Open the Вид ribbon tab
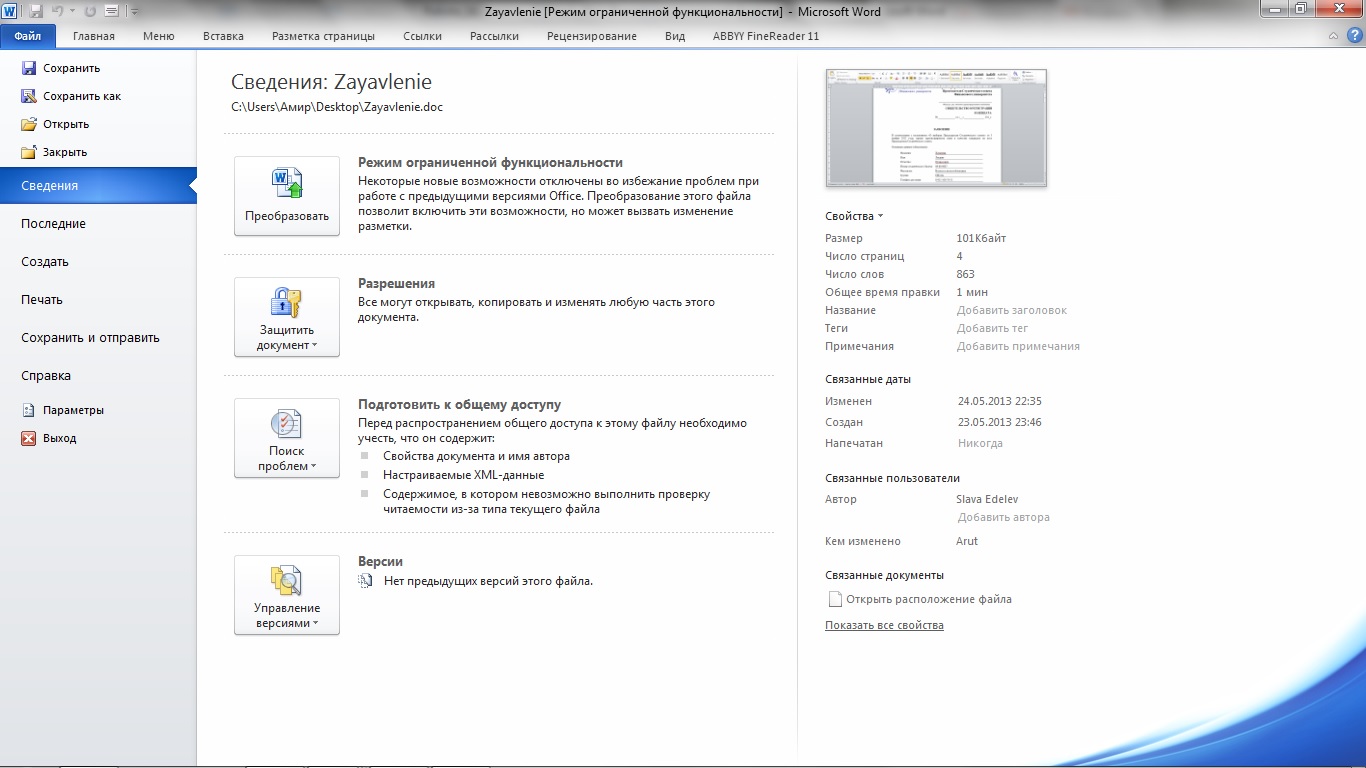The height and width of the screenshot is (768, 1366). tap(675, 36)
